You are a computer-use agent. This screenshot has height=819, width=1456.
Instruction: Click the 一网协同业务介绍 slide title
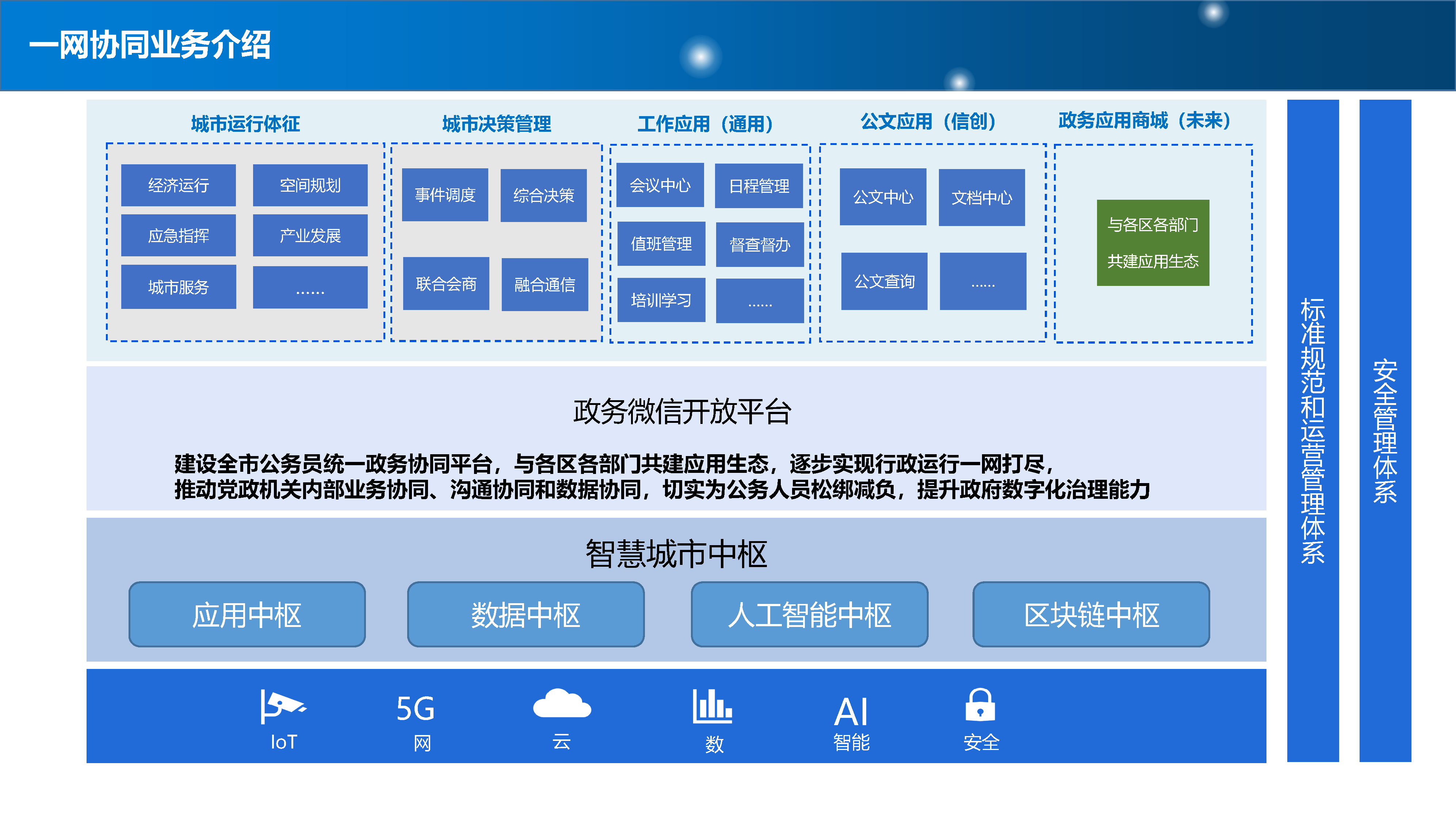pos(150,45)
